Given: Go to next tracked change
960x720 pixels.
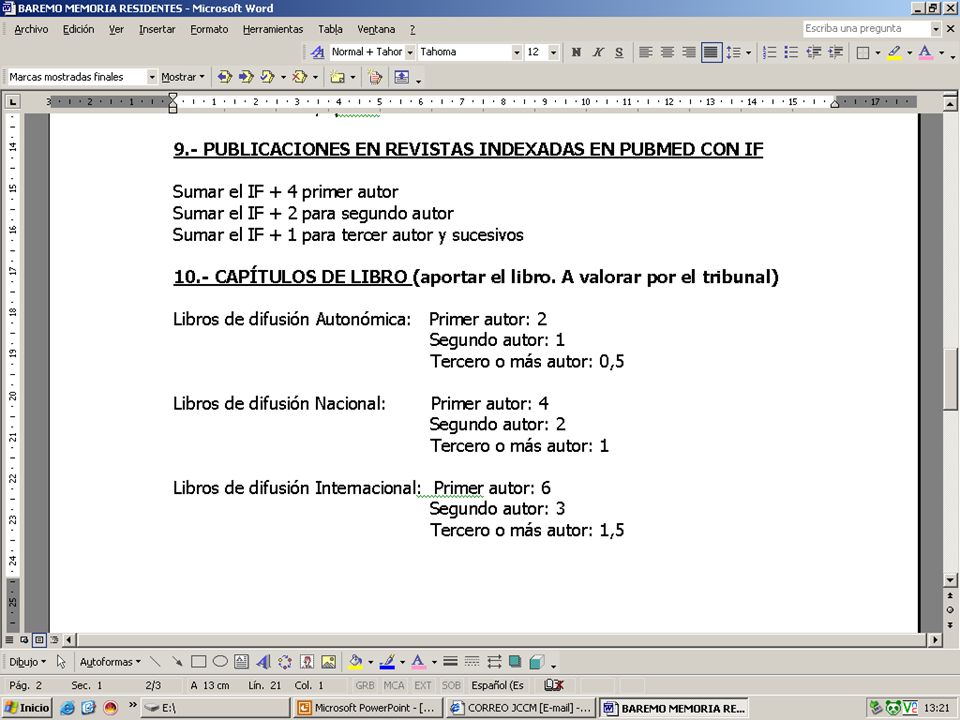Looking at the screenshot, I should click(x=246, y=77).
